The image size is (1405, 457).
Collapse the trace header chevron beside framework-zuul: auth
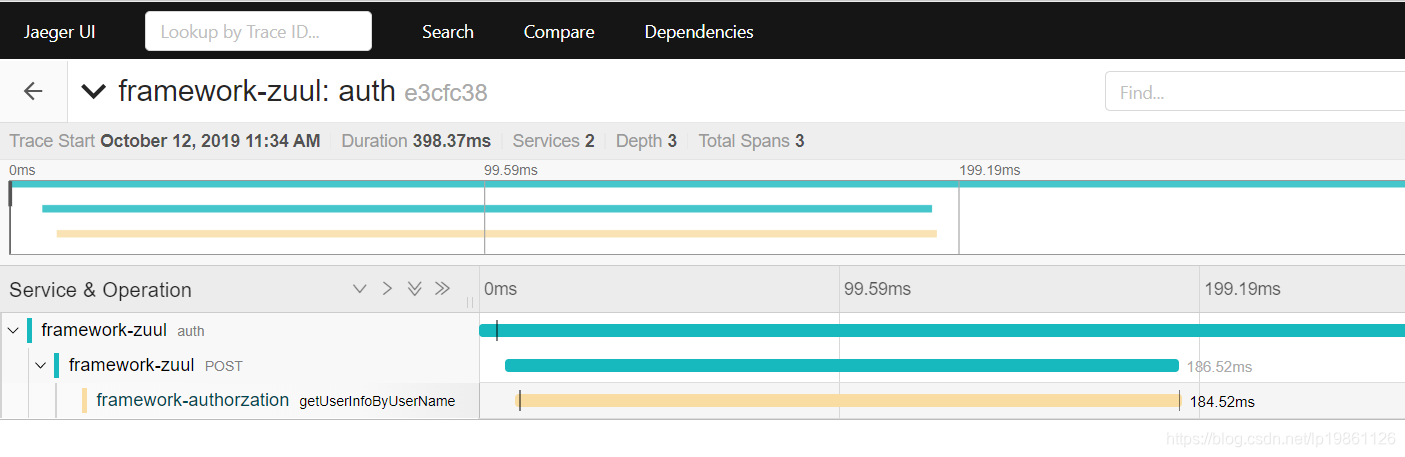(93, 92)
